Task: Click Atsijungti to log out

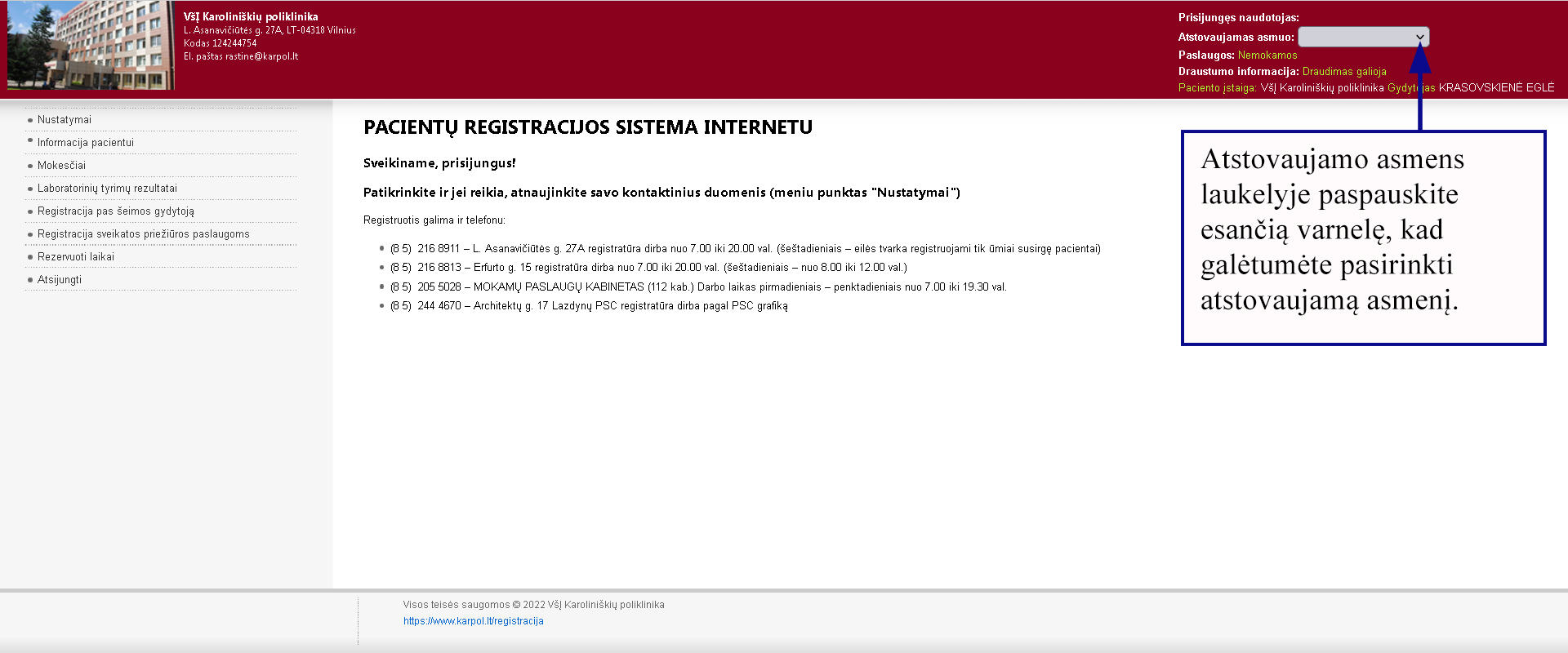Action: 60,280
